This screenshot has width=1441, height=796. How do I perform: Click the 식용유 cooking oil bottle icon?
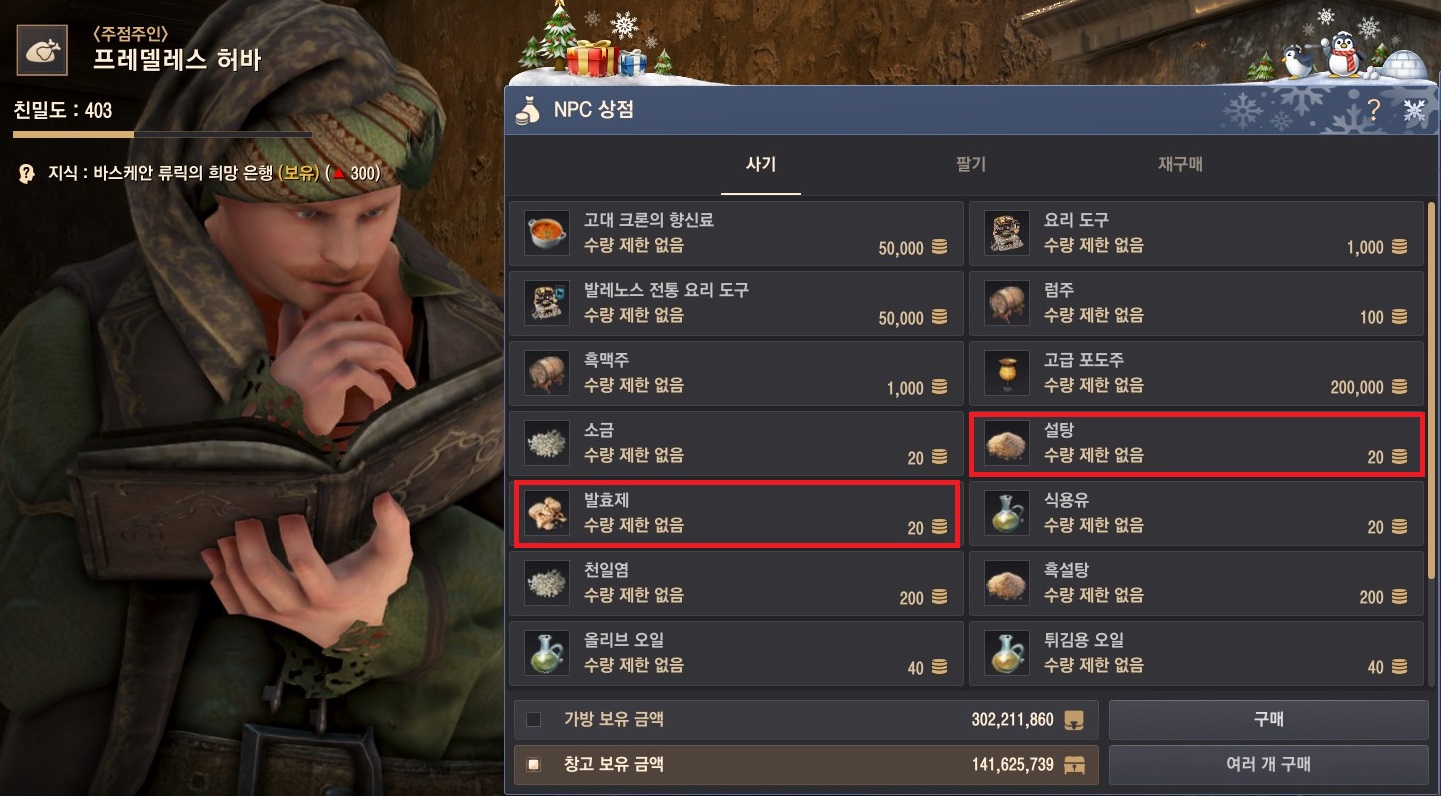coord(1007,513)
